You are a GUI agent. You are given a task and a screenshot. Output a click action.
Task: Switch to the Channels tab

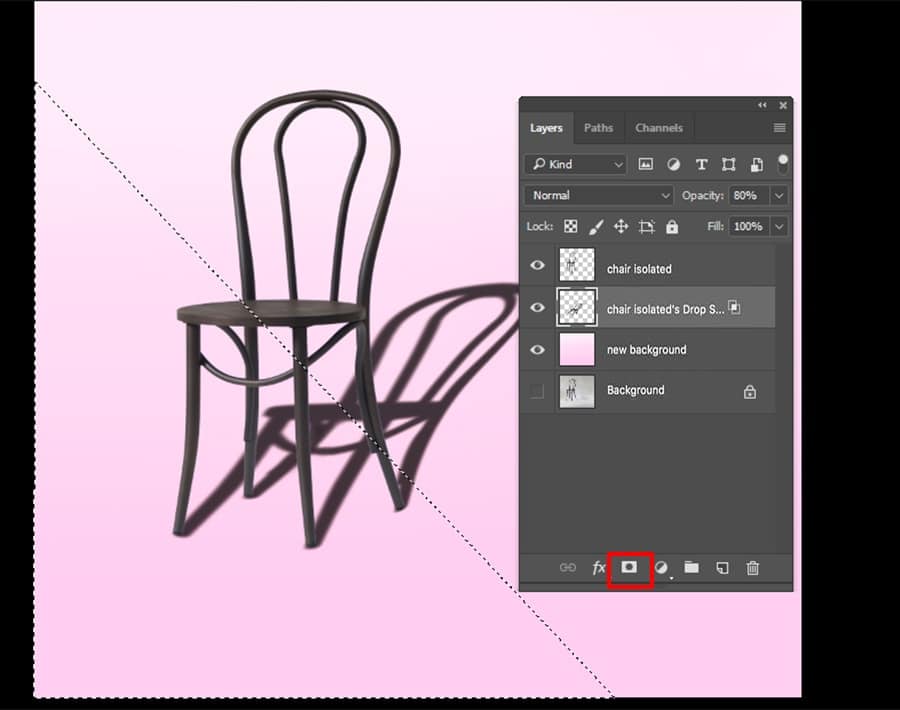(659, 128)
